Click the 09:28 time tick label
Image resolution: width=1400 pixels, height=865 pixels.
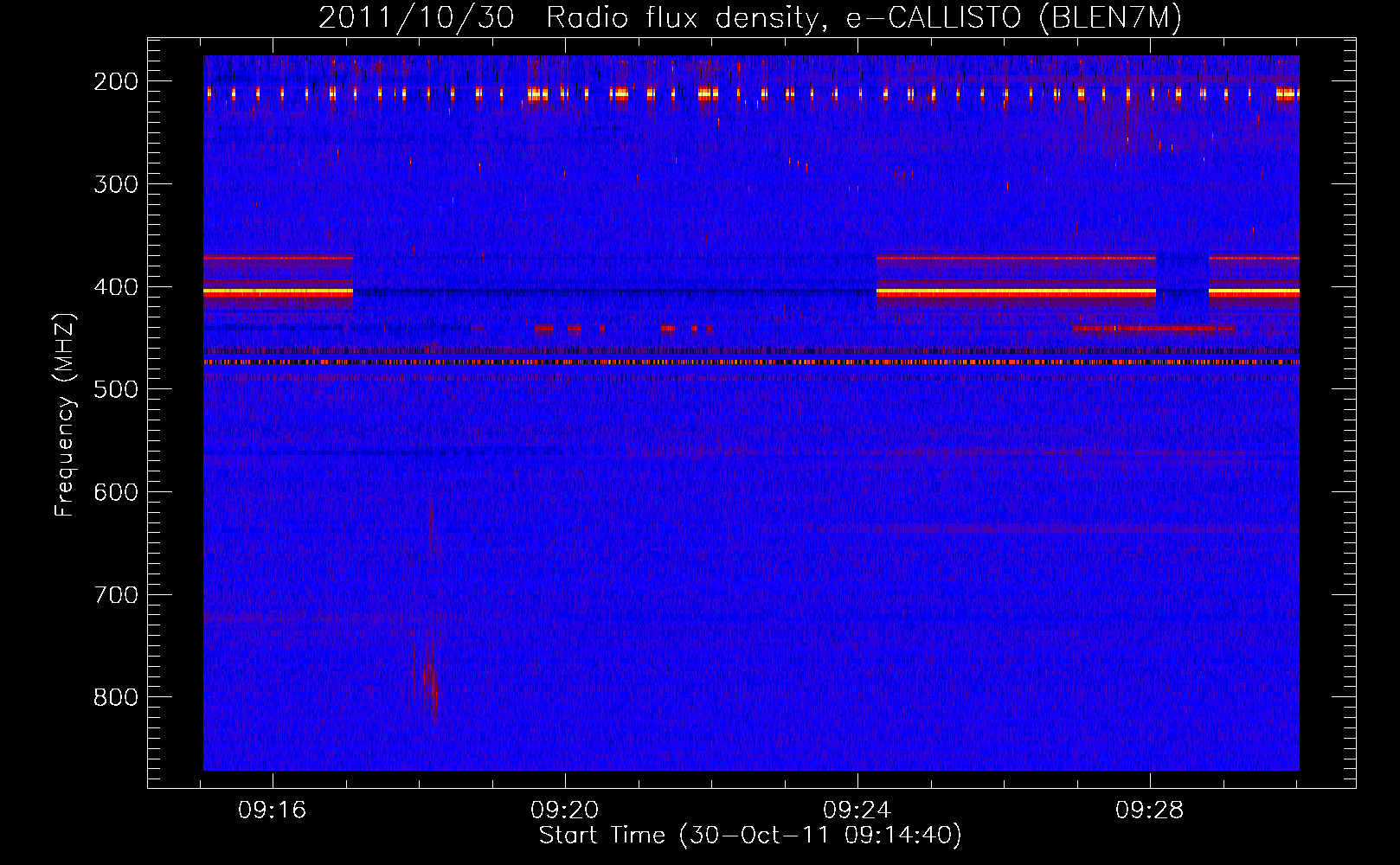[1150, 811]
